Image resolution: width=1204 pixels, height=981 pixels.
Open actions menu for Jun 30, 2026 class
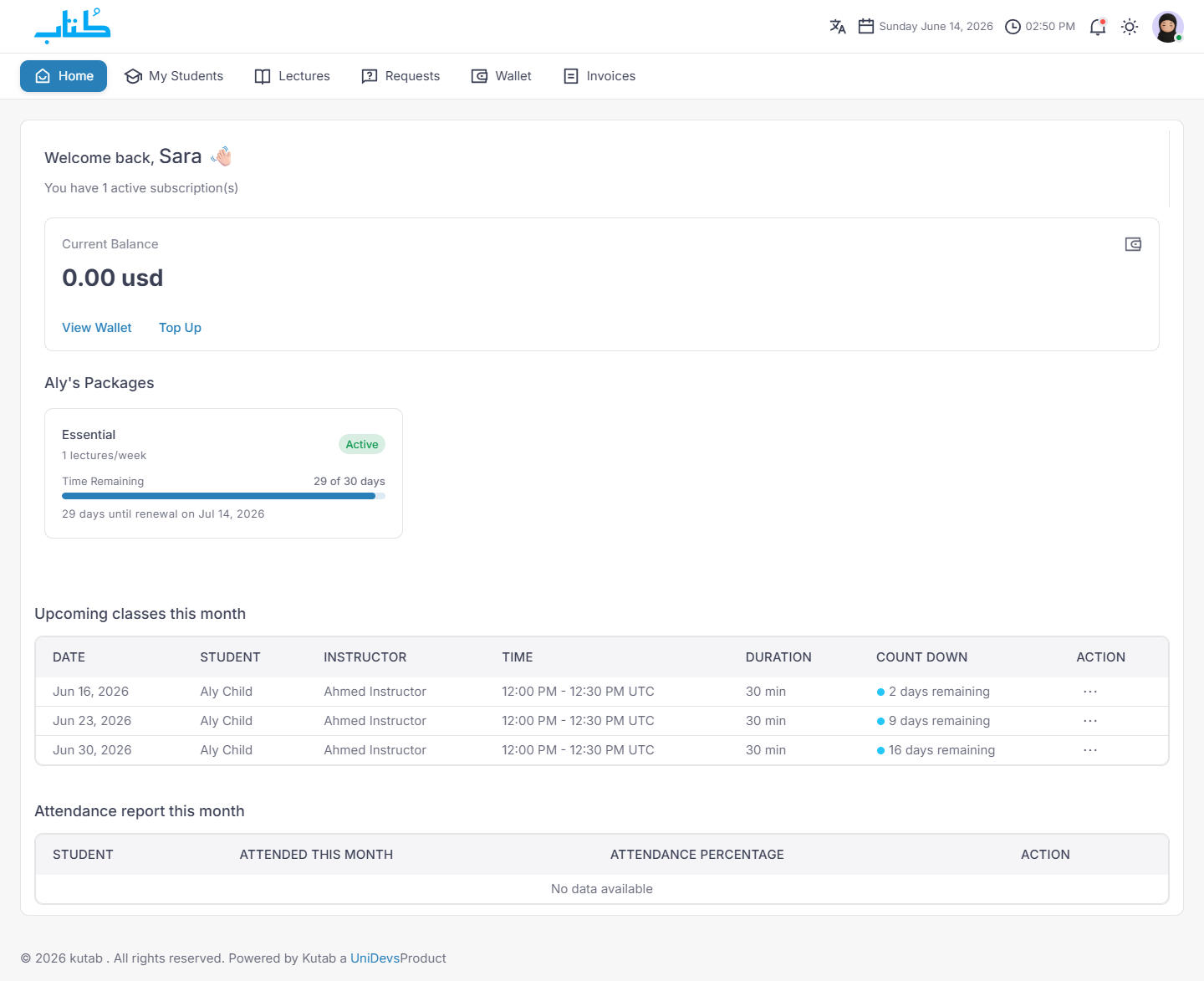click(x=1090, y=750)
